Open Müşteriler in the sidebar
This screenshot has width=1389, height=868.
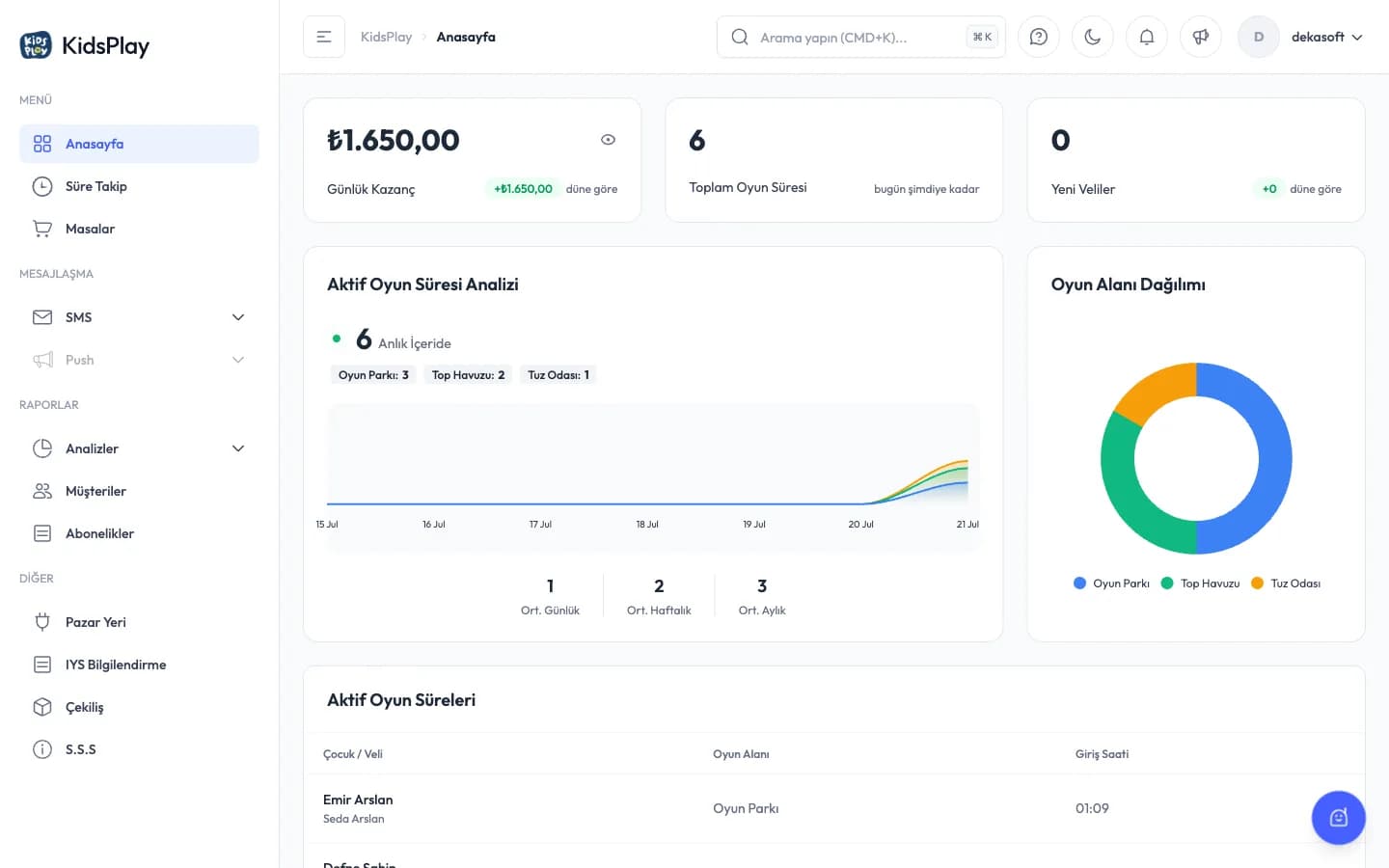[x=139, y=491]
